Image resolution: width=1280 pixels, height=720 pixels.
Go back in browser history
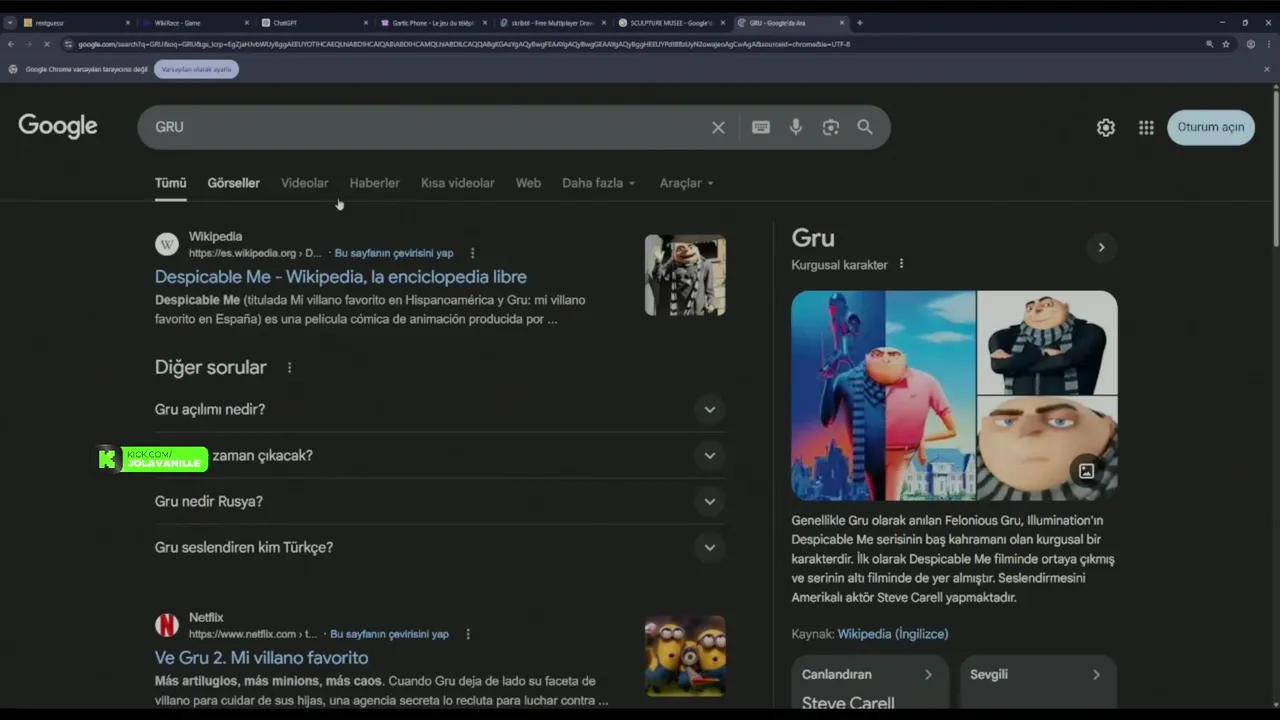[x=11, y=44]
